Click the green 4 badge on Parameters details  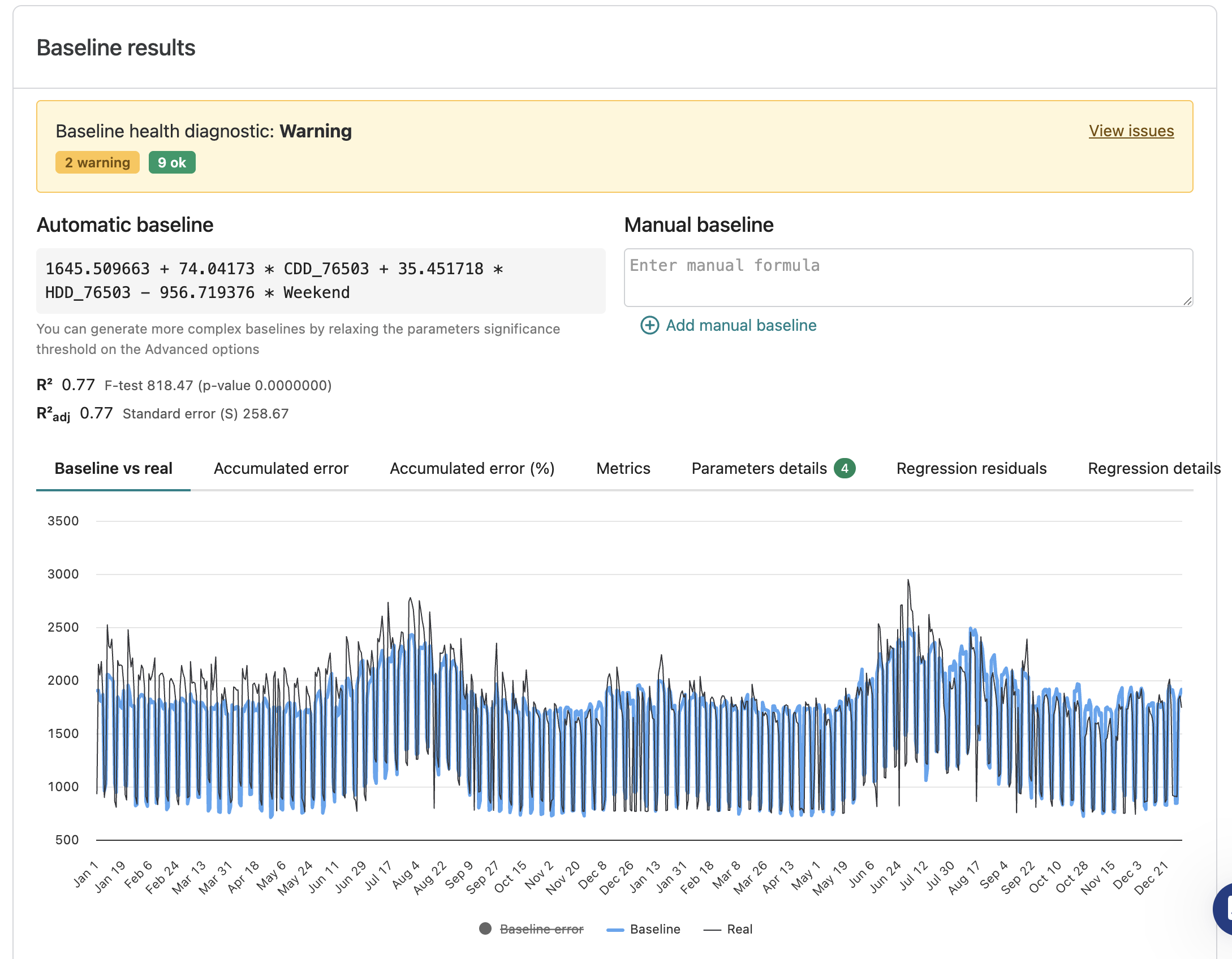point(845,468)
